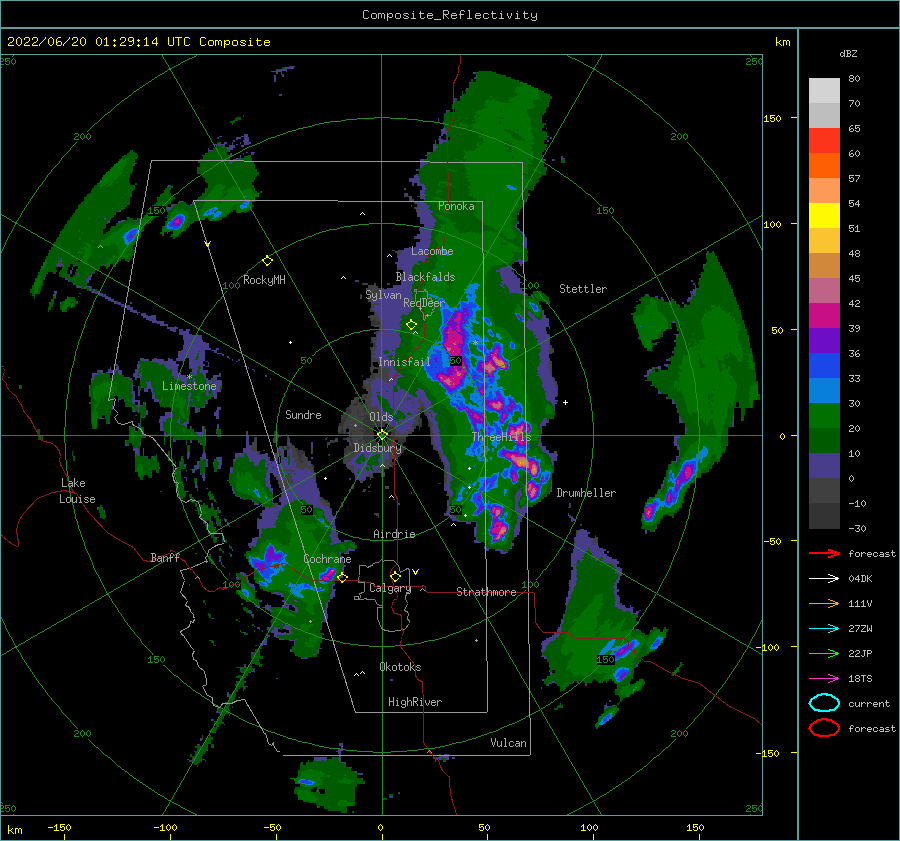Pick the dark green 20 dBZ swatch
900x841 pixels.
click(824, 440)
